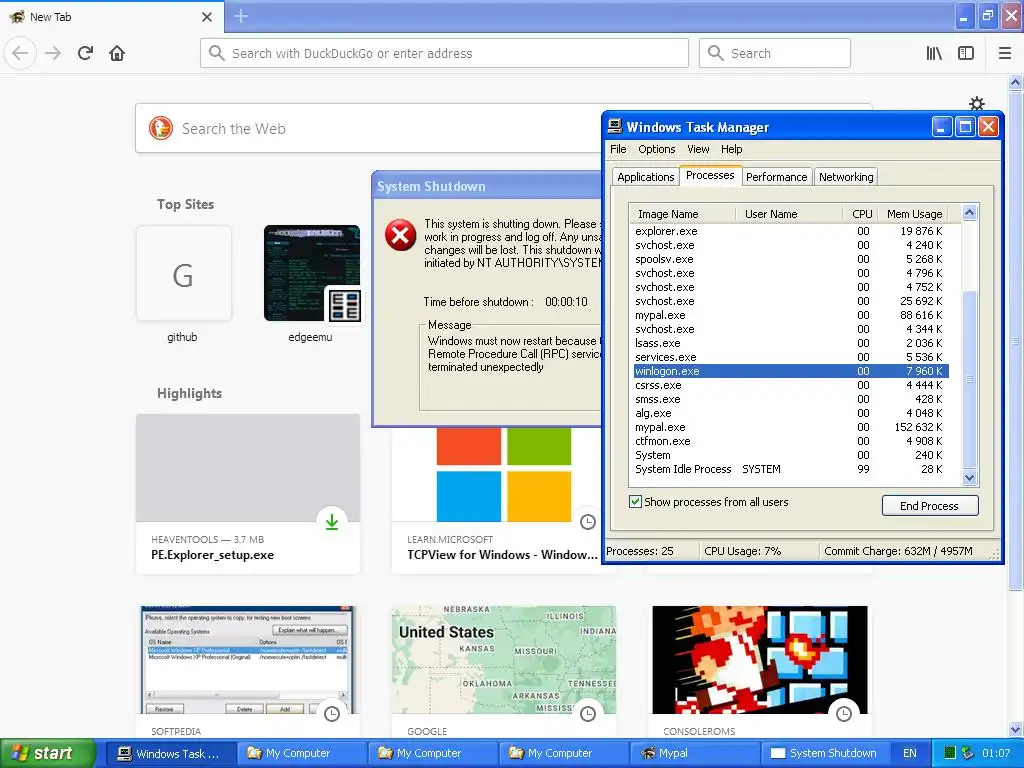1024x768 pixels.
Task: Open the Library bookmarks icon
Action: pos(934,53)
